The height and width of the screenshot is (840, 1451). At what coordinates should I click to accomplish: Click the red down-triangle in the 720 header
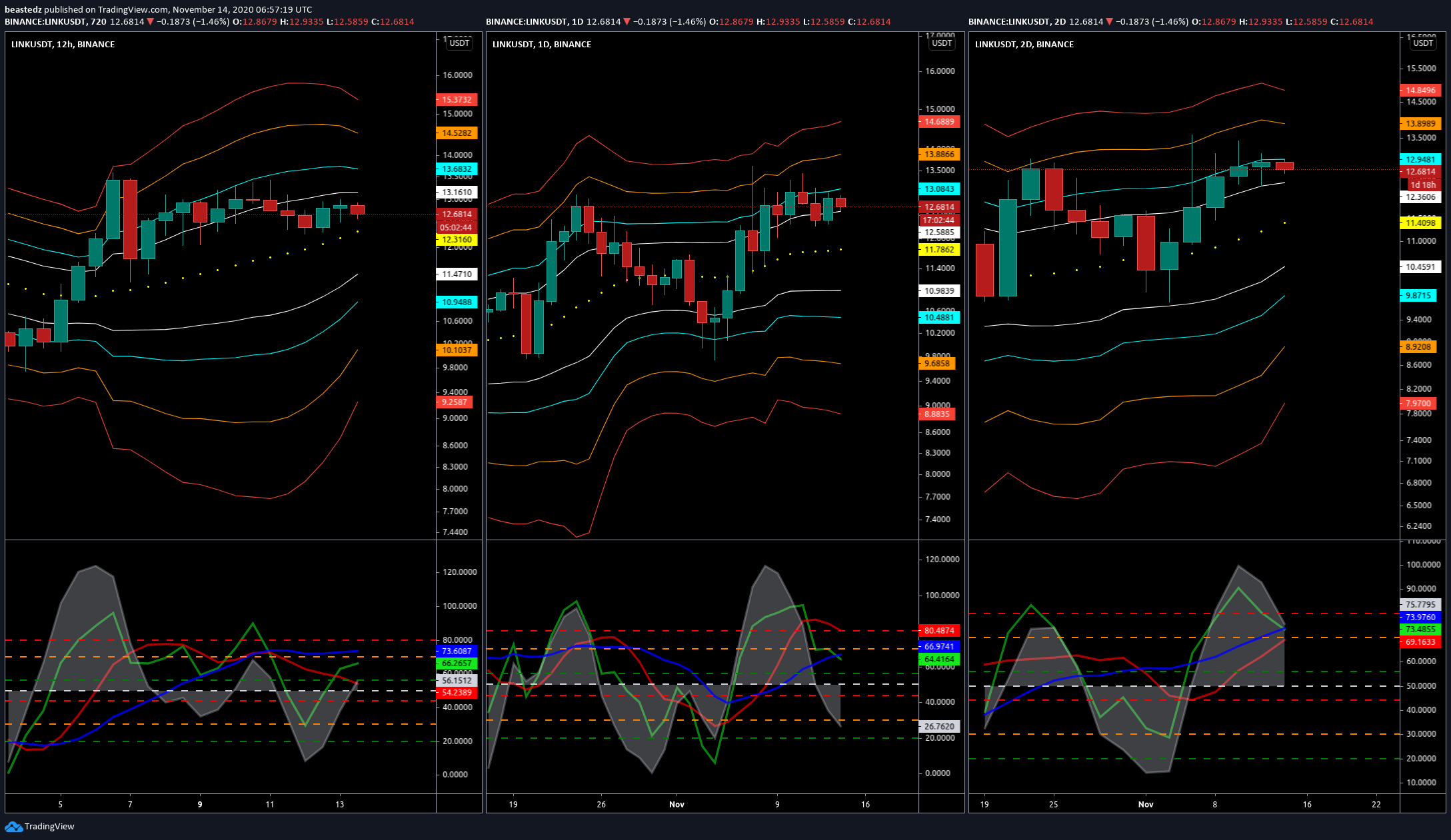[150, 22]
